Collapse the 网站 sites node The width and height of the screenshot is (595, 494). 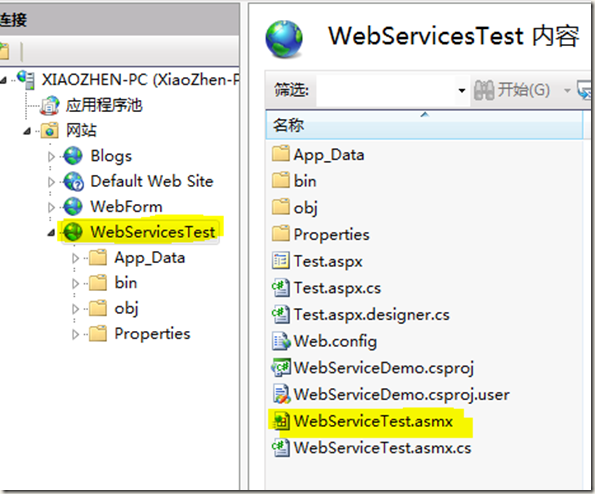click(27, 131)
